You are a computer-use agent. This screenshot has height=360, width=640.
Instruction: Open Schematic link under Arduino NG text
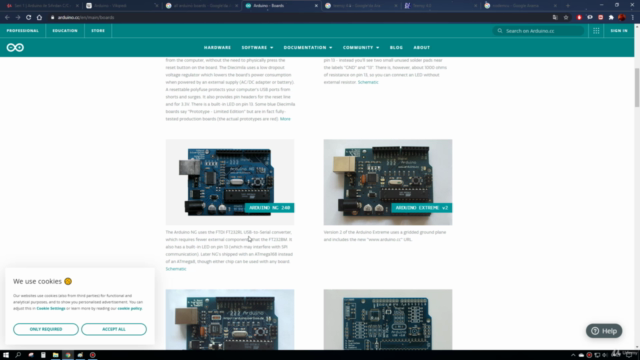tap(176, 269)
